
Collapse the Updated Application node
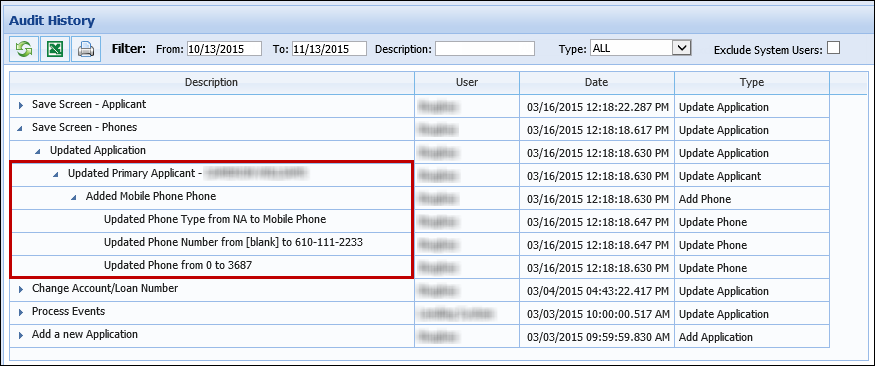[x=39, y=151]
